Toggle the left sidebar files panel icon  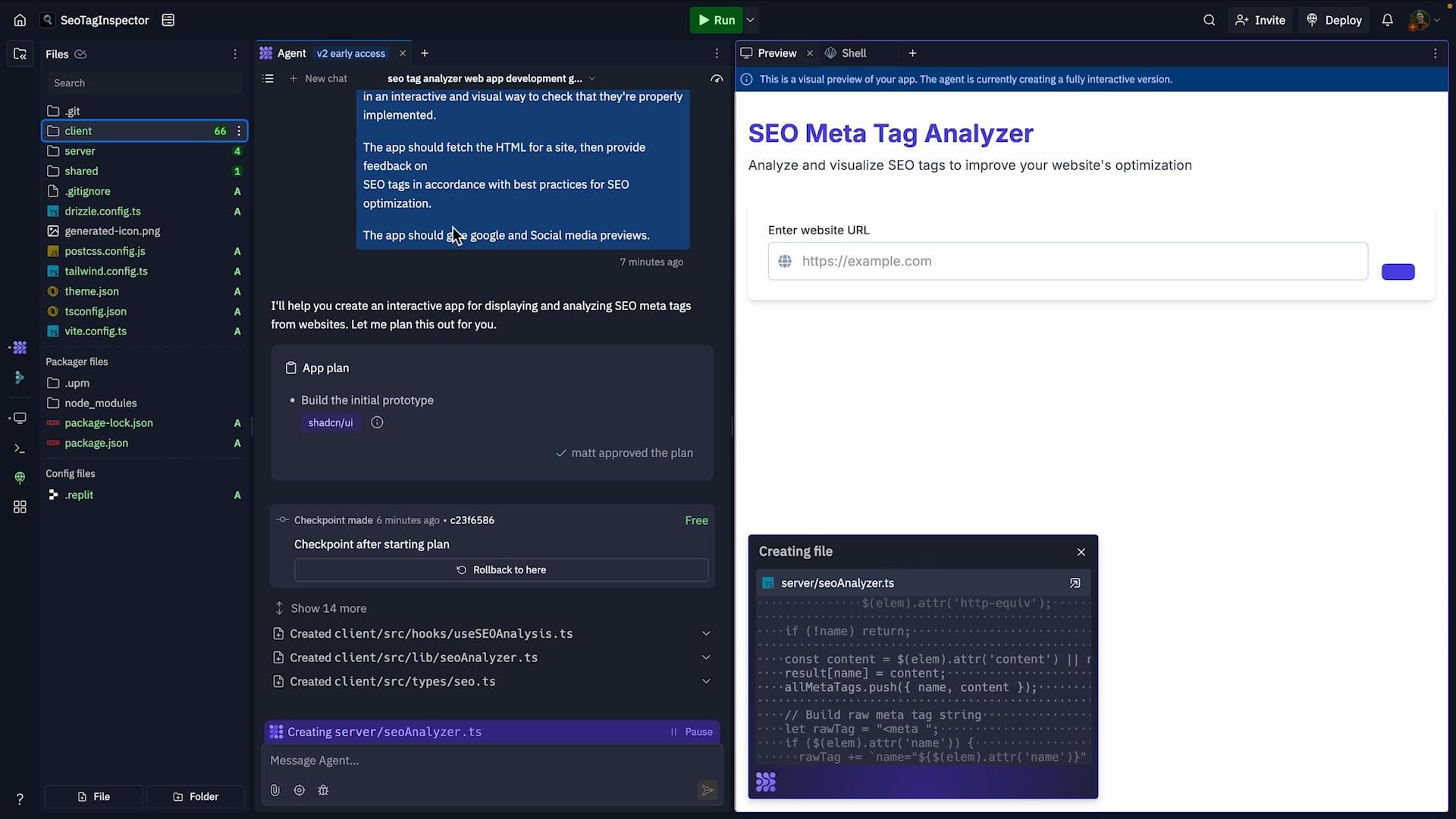point(20,54)
